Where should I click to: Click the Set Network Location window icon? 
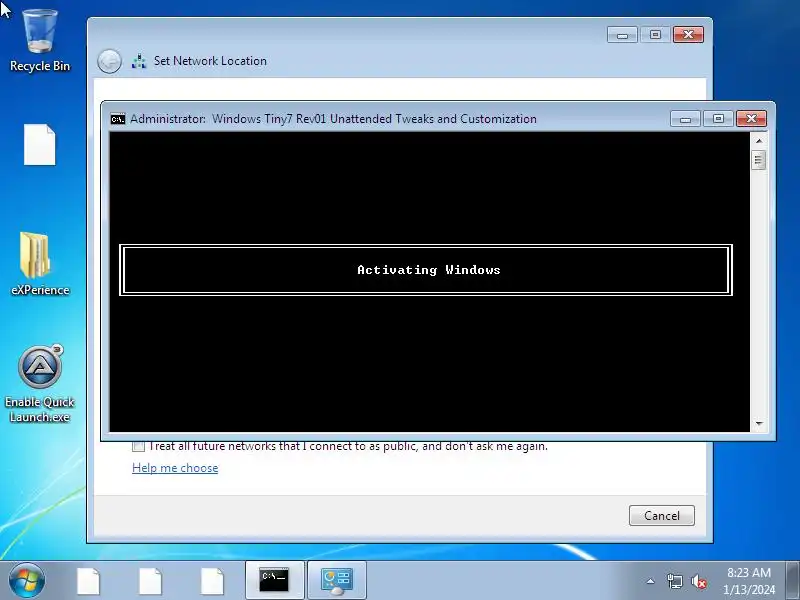[139, 61]
